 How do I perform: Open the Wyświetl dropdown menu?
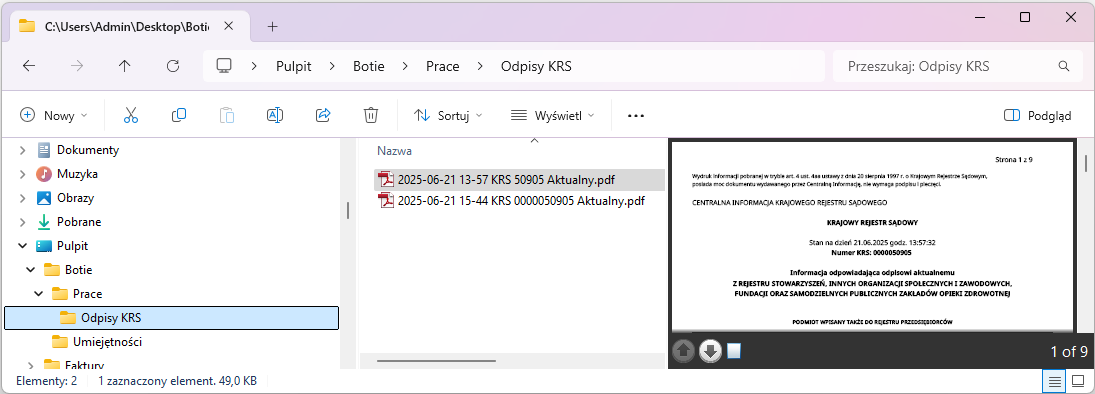coord(552,116)
